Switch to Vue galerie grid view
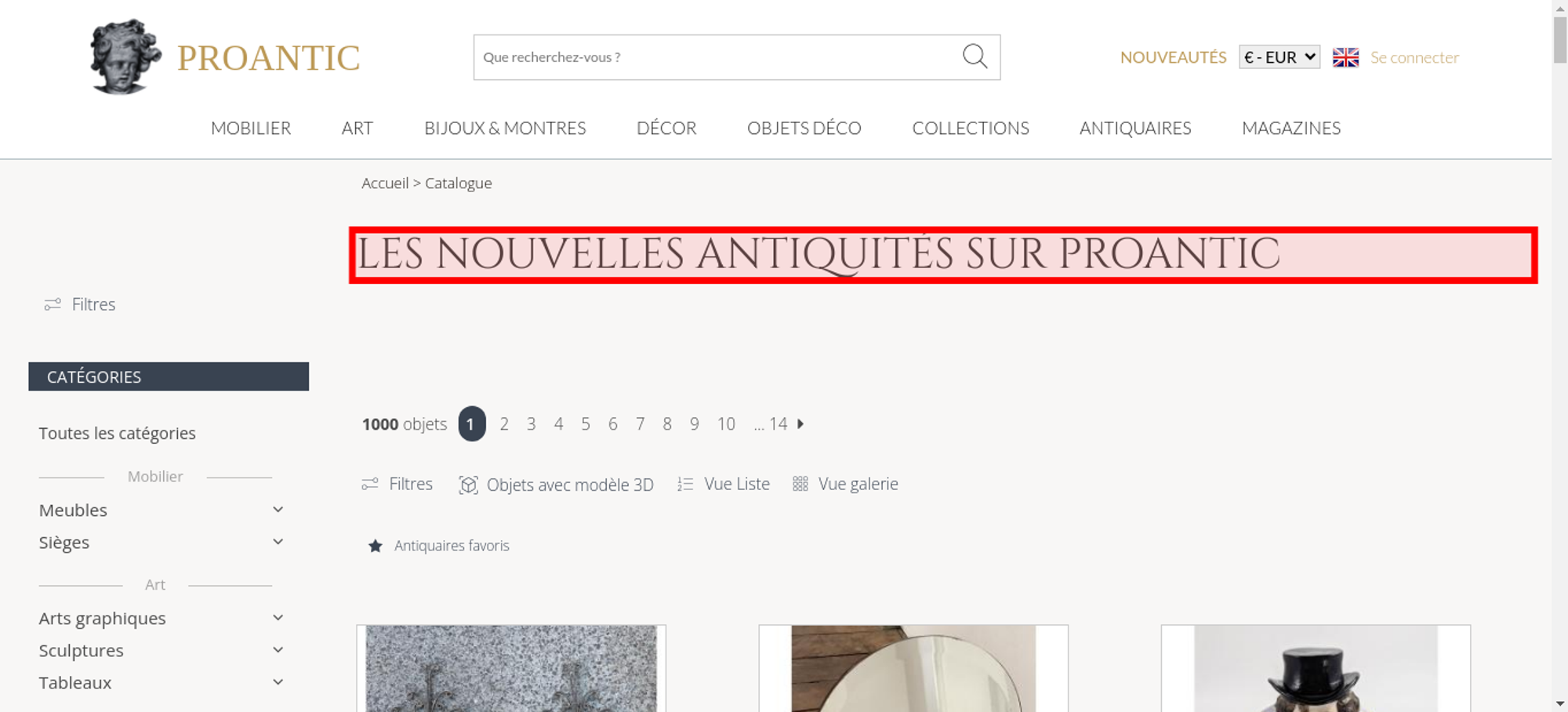Image resolution: width=1568 pixels, height=712 pixels. [x=845, y=484]
